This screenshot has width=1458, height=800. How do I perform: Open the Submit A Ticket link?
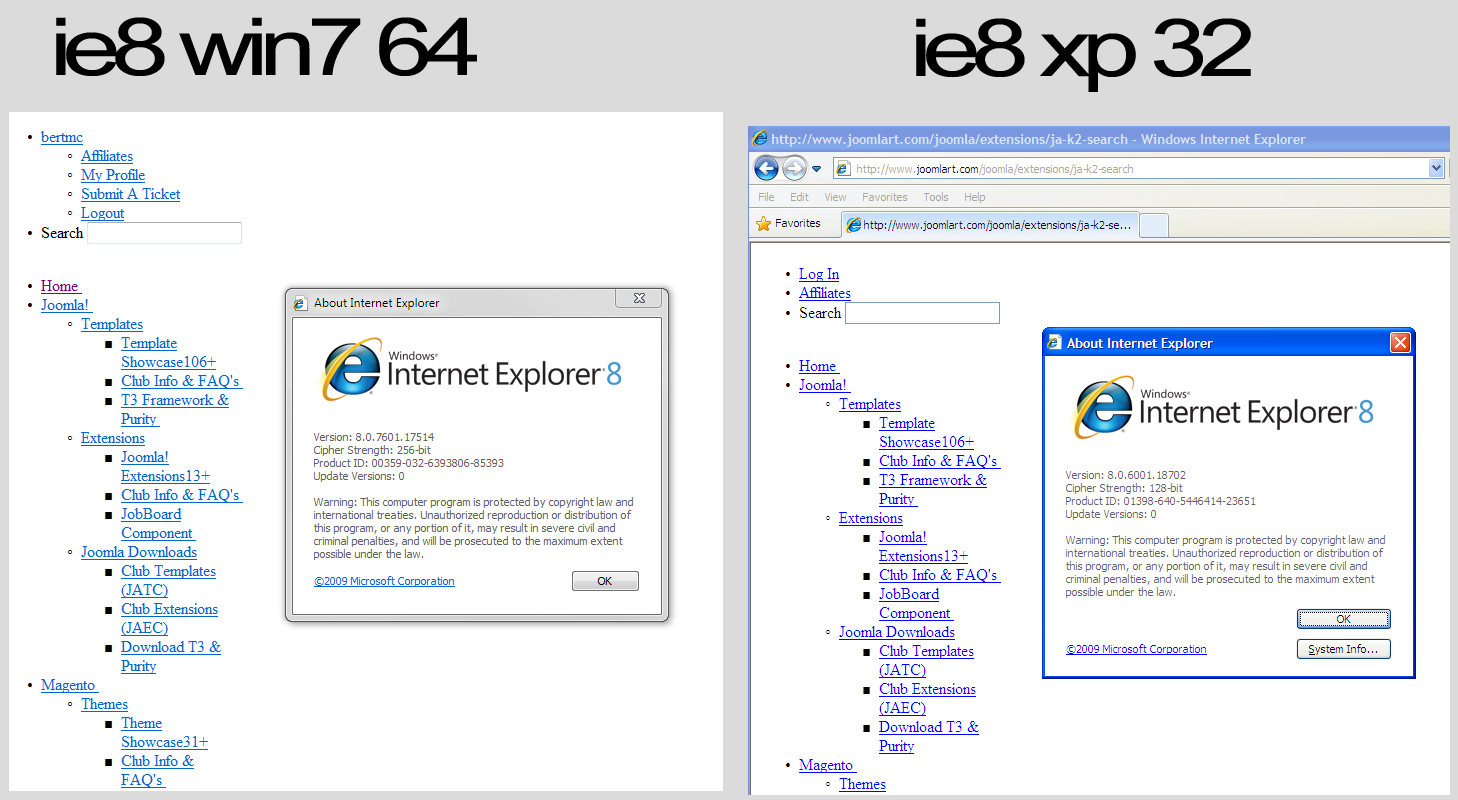tap(130, 194)
